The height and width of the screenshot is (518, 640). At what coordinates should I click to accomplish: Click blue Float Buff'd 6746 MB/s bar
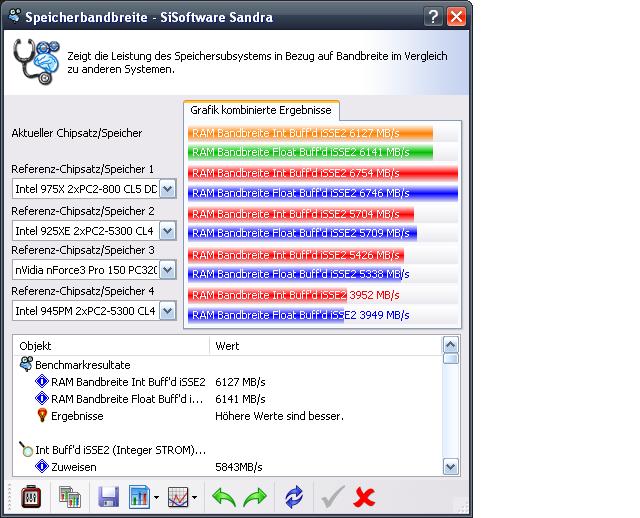(x=323, y=193)
